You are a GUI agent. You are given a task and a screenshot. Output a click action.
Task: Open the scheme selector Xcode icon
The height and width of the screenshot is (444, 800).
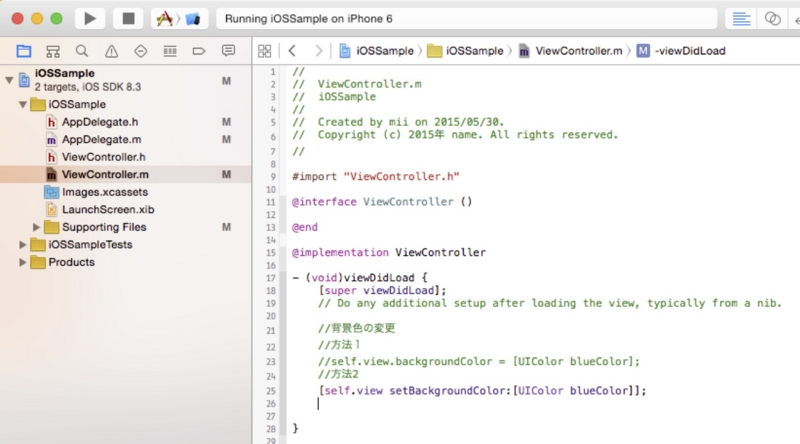[x=164, y=19]
